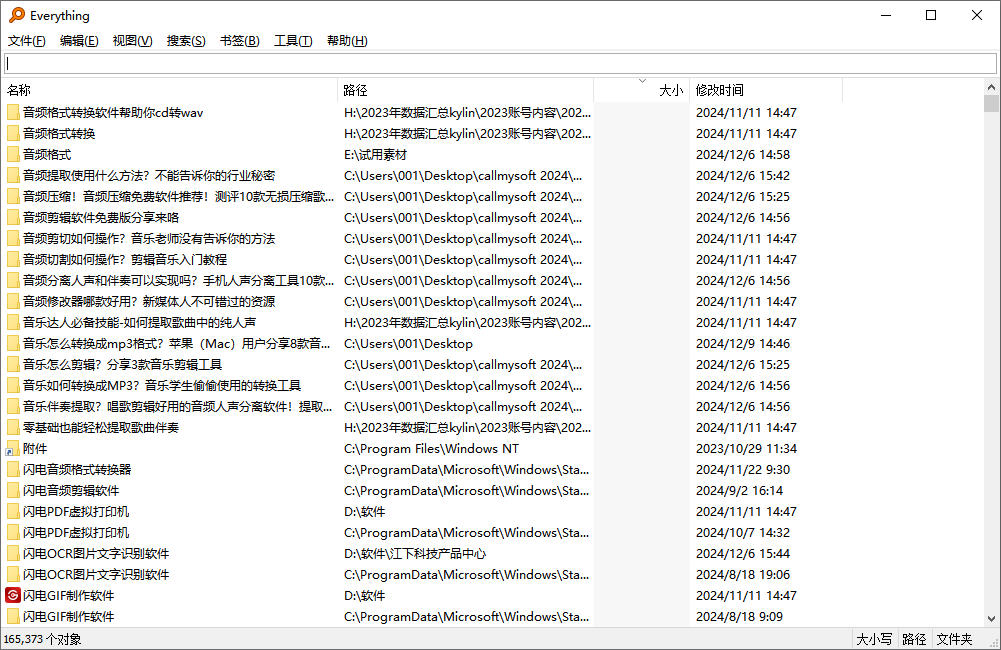
Task: Click folder icon of 闪电PDF虚拟打印机 in D:\软件
Action: click(13, 512)
